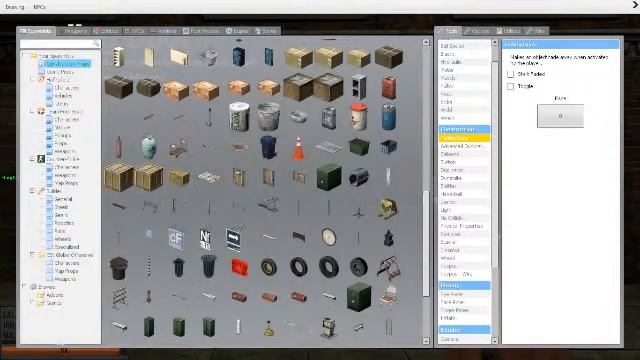Open the Specialized list under Builder
640x360 pixels.
(x=67, y=247)
